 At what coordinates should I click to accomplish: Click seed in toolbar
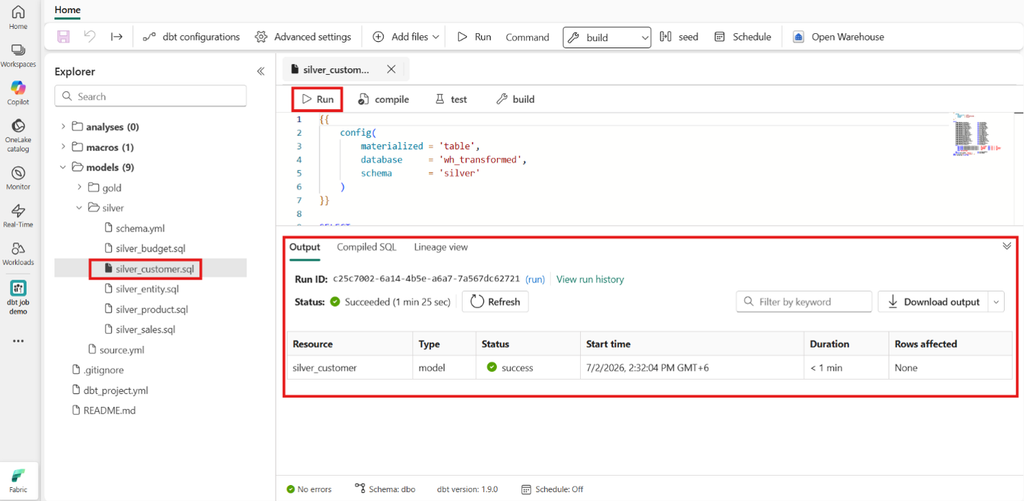click(679, 37)
